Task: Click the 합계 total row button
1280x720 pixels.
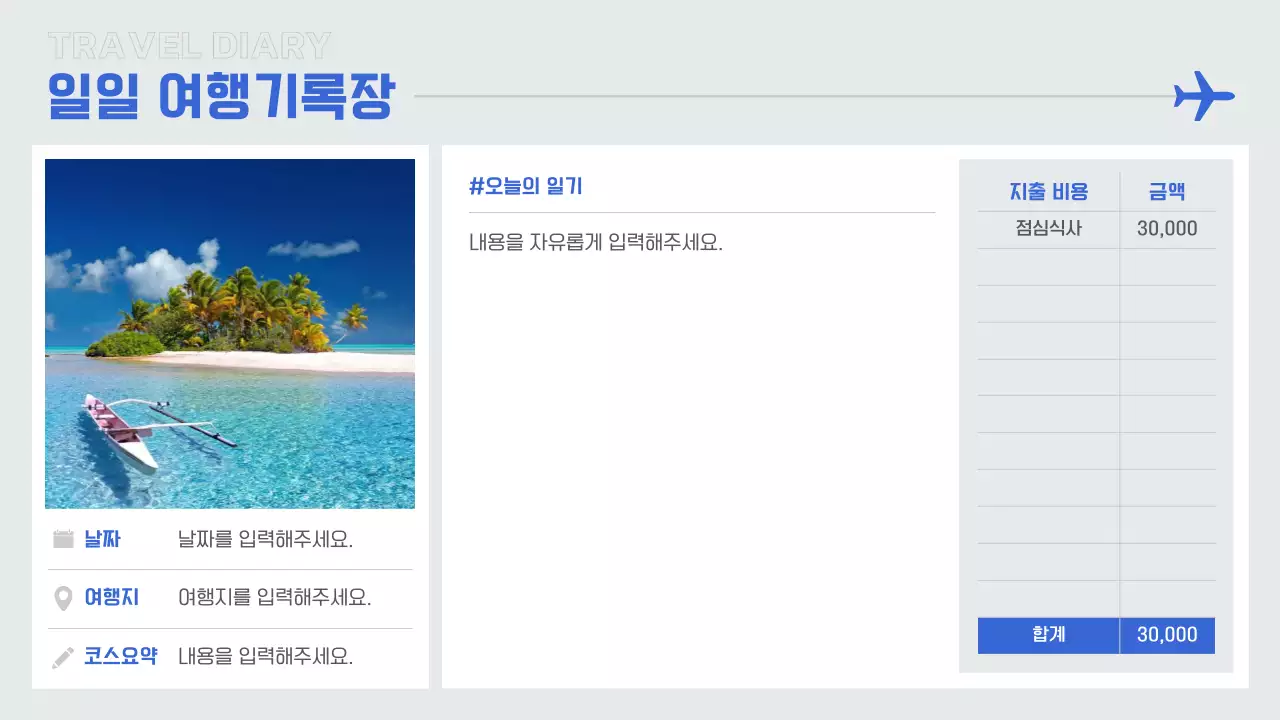Action: [x=1047, y=634]
